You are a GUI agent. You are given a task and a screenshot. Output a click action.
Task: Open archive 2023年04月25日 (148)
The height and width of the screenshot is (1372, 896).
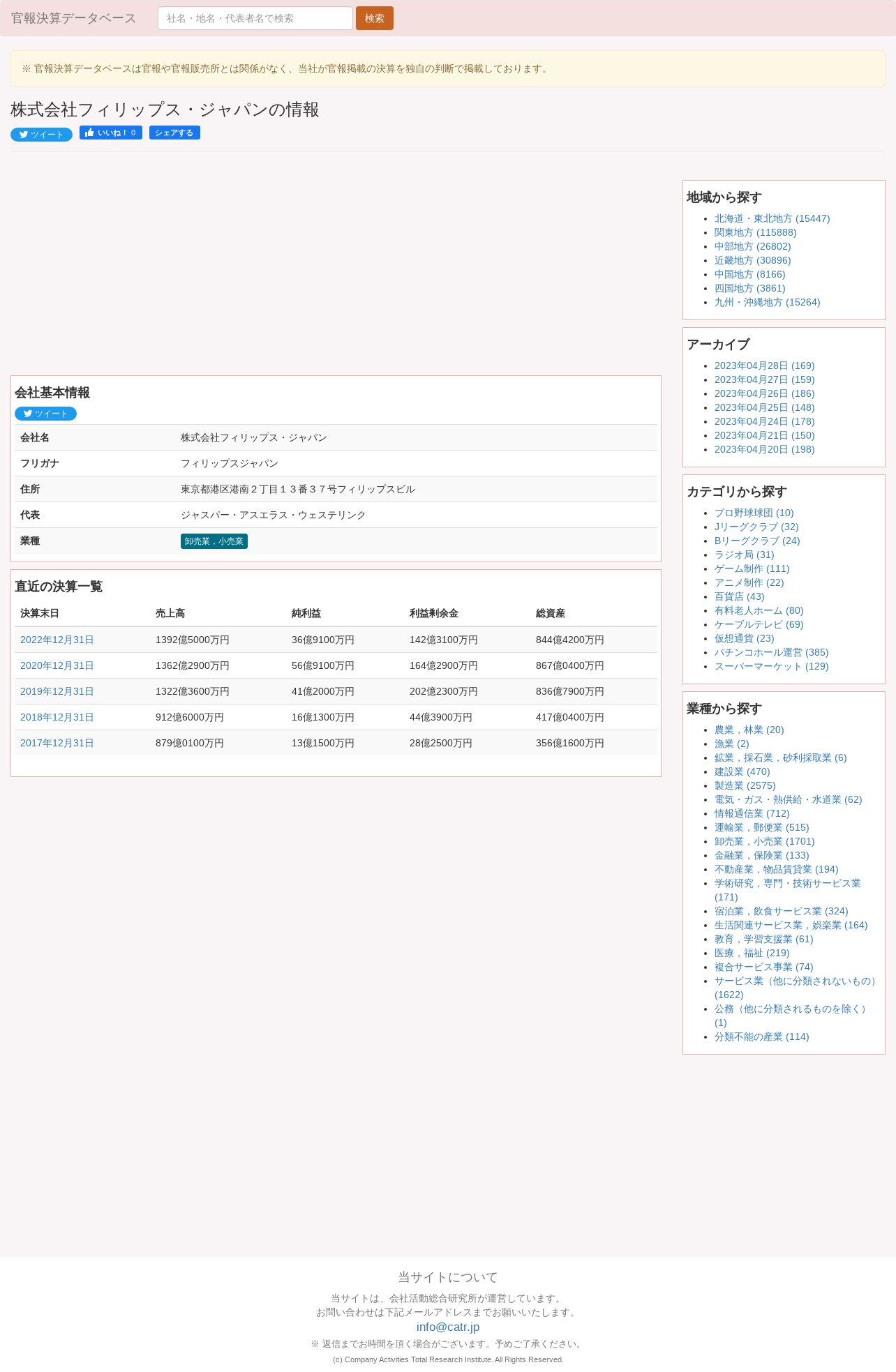click(x=764, y=407)
